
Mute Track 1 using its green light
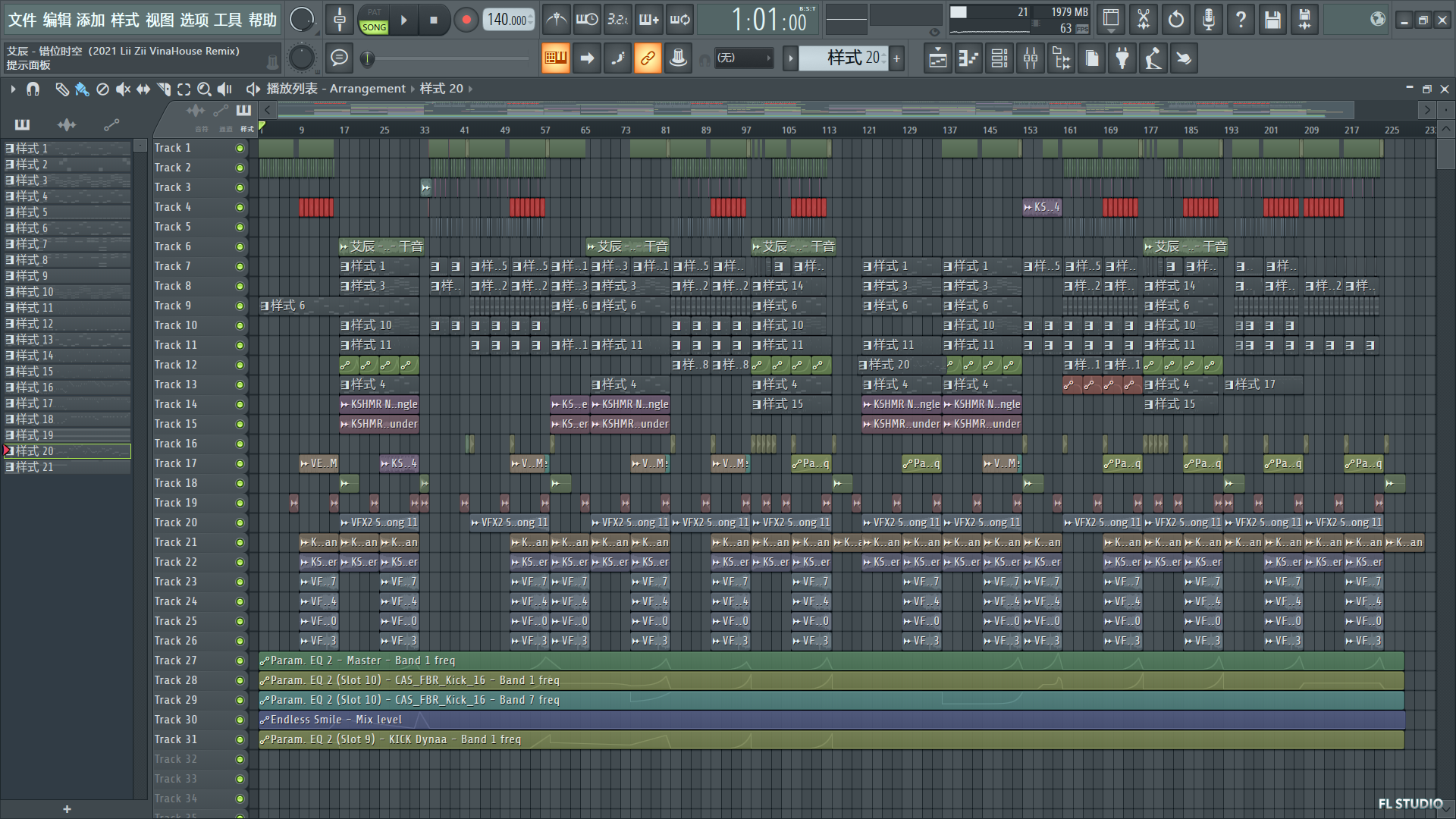[x=240, y=149]
